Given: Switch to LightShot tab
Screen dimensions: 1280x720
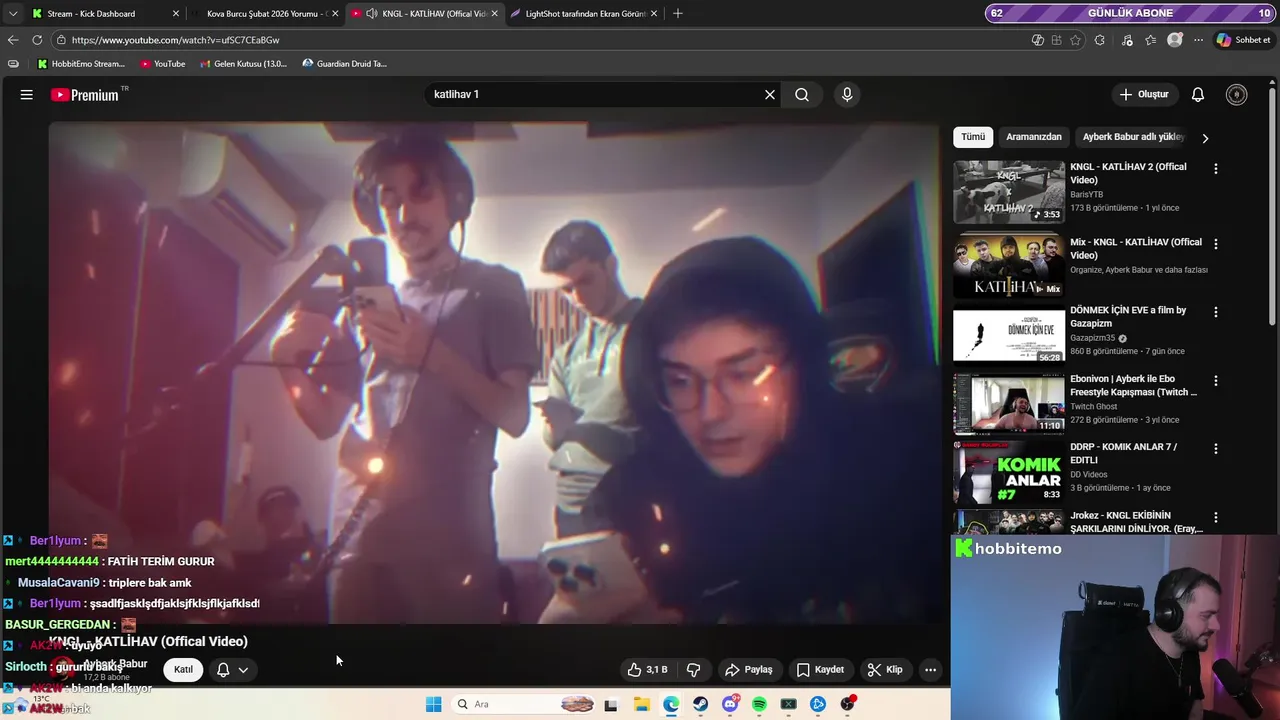Looking at the screenshot, I should [x=585, y=13].
